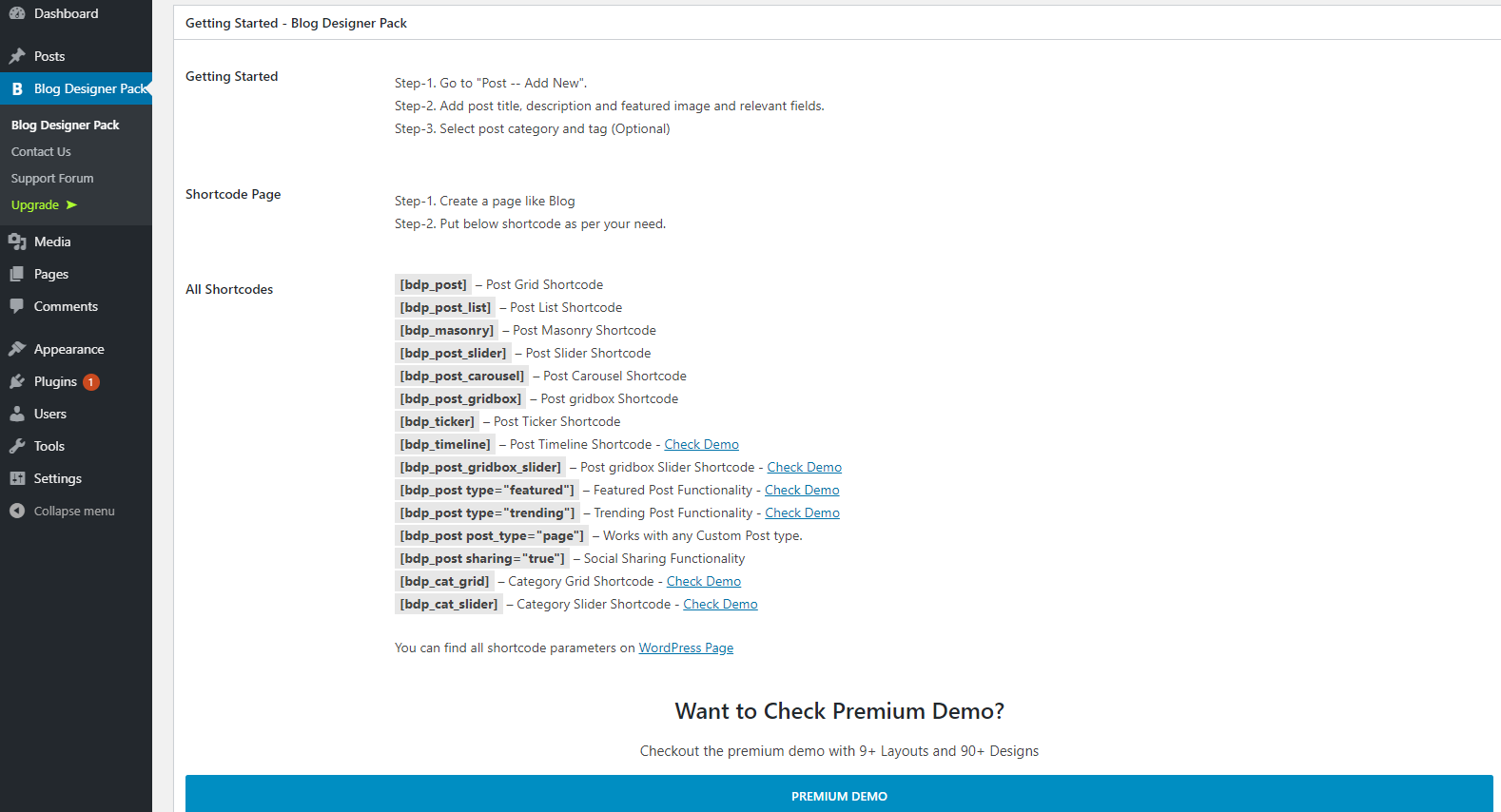Viewport: 1501px width, 812px height.
Task: Open Check Demo for Trending Post Functionality
Action: (x=802, y=512)
